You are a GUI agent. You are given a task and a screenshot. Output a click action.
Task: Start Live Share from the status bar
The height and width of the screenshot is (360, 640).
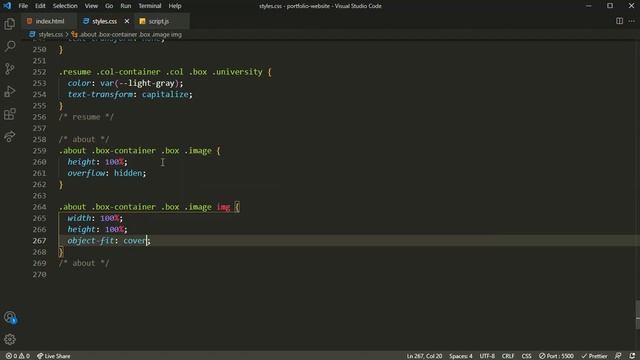pyautogui.click(x=53, y=356)
